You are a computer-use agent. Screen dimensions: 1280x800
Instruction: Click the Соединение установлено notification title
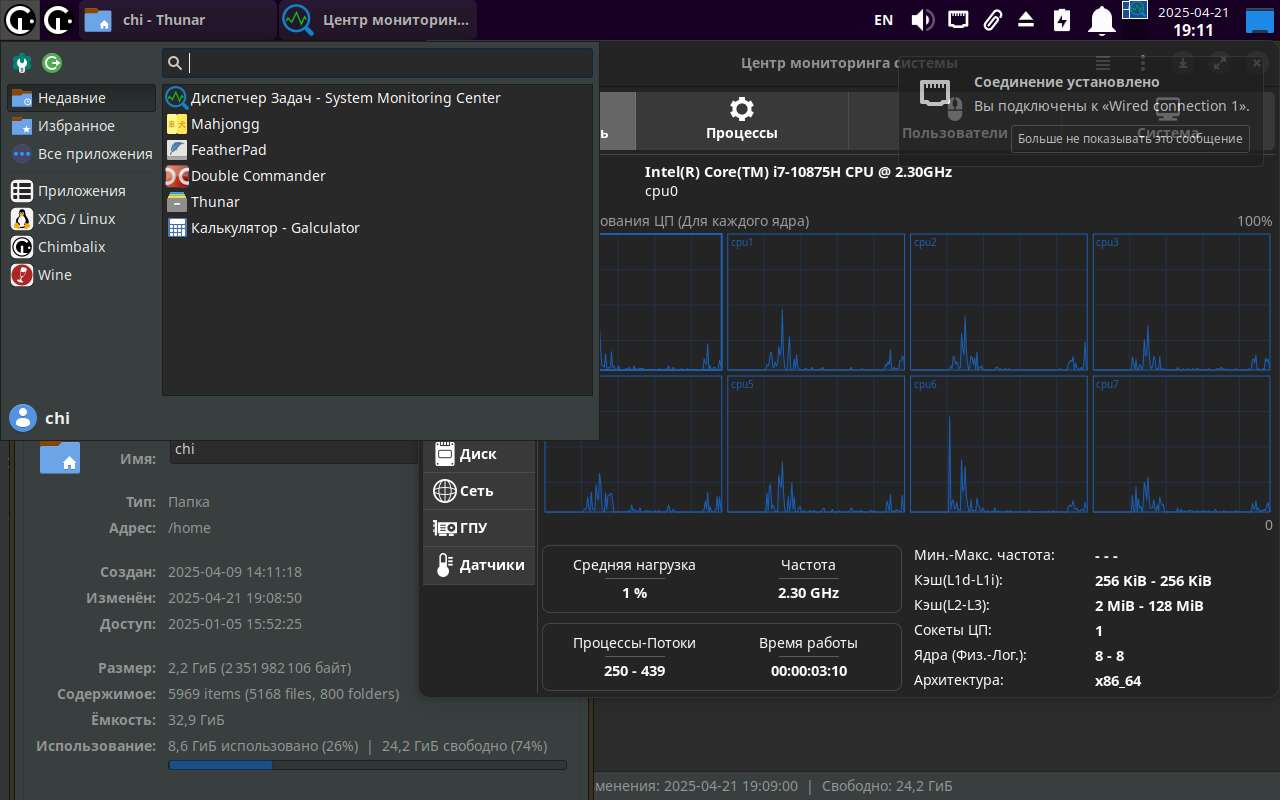click(1067, 82)
